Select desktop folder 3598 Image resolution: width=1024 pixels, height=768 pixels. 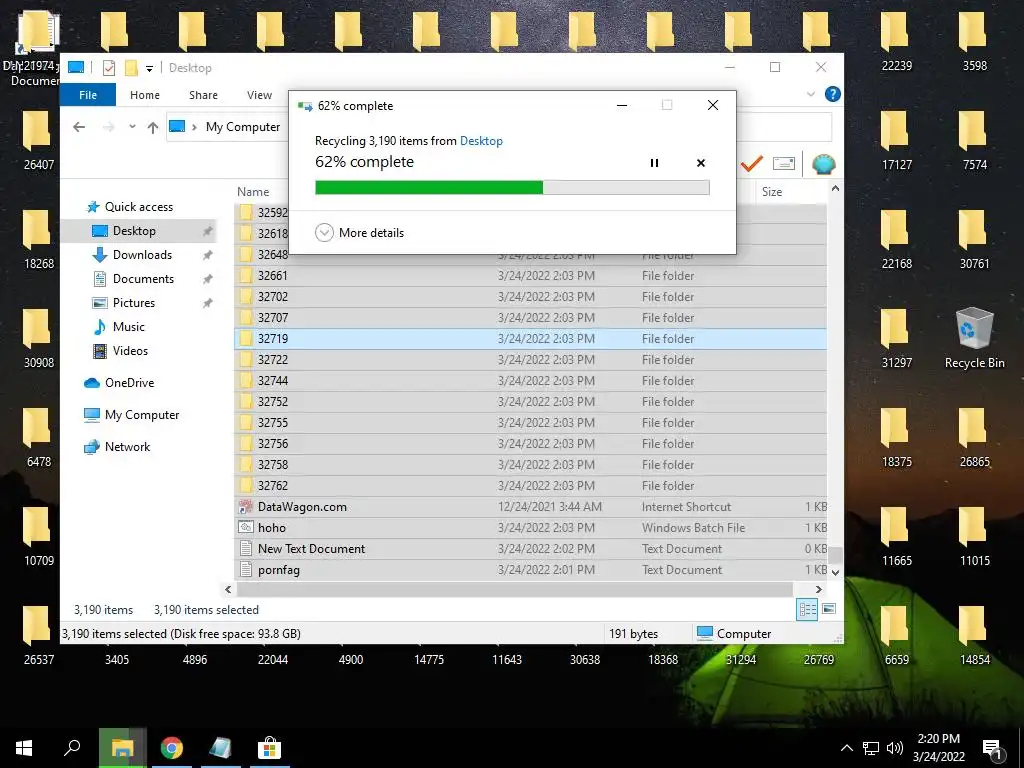point(974,40)
